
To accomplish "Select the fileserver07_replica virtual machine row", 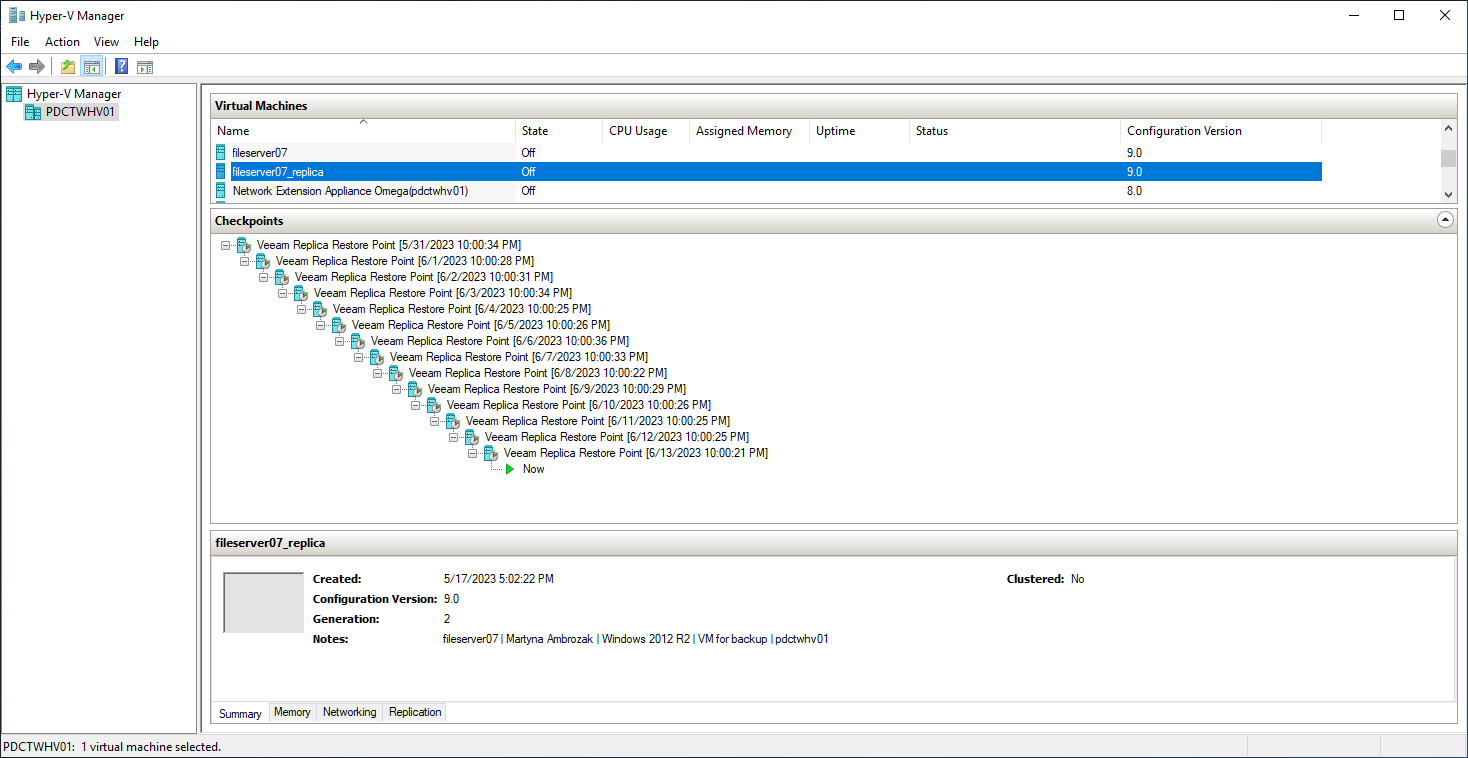I will coord(767,172).
